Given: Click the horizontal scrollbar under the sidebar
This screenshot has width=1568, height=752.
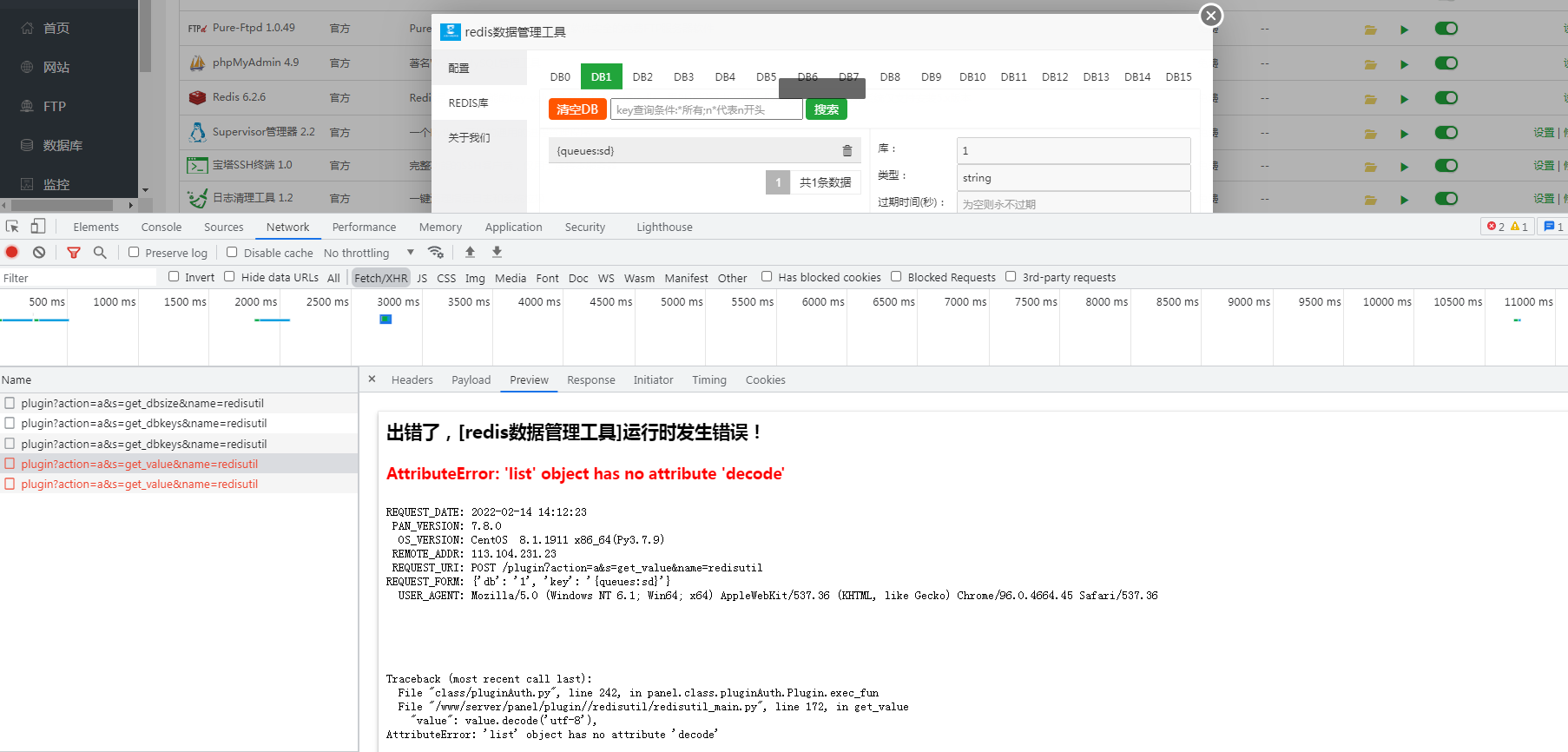Looking at the screenshot, I should click(61, 206).
